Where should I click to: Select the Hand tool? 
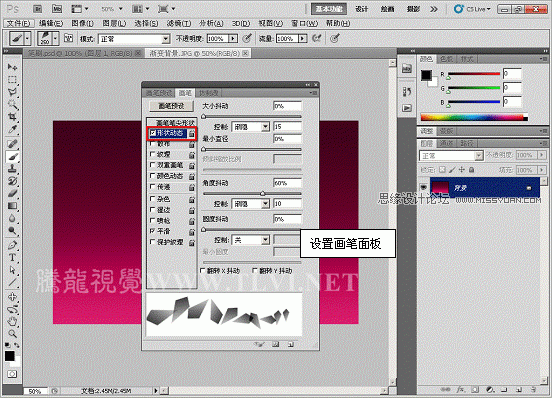(12, 321)
